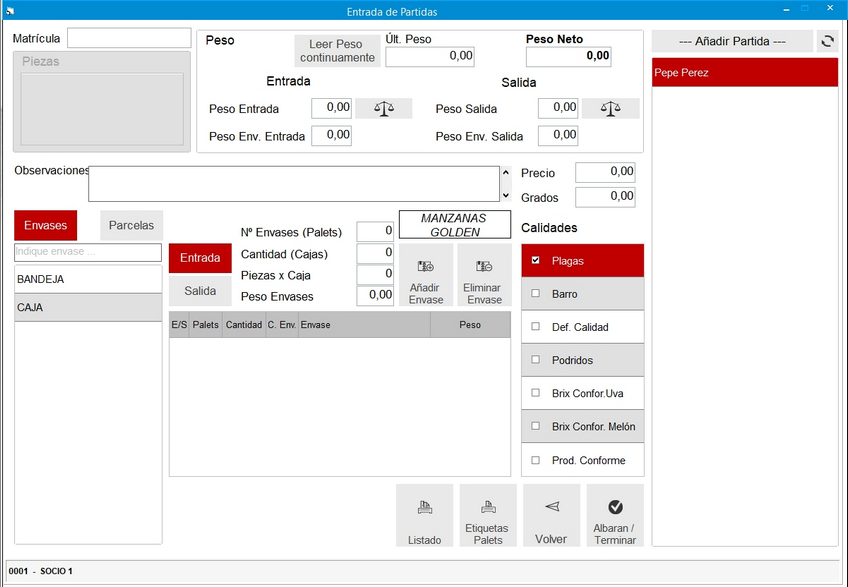Click the Envase column header
This screenshot has height=587, width=848.
[365, 325]
